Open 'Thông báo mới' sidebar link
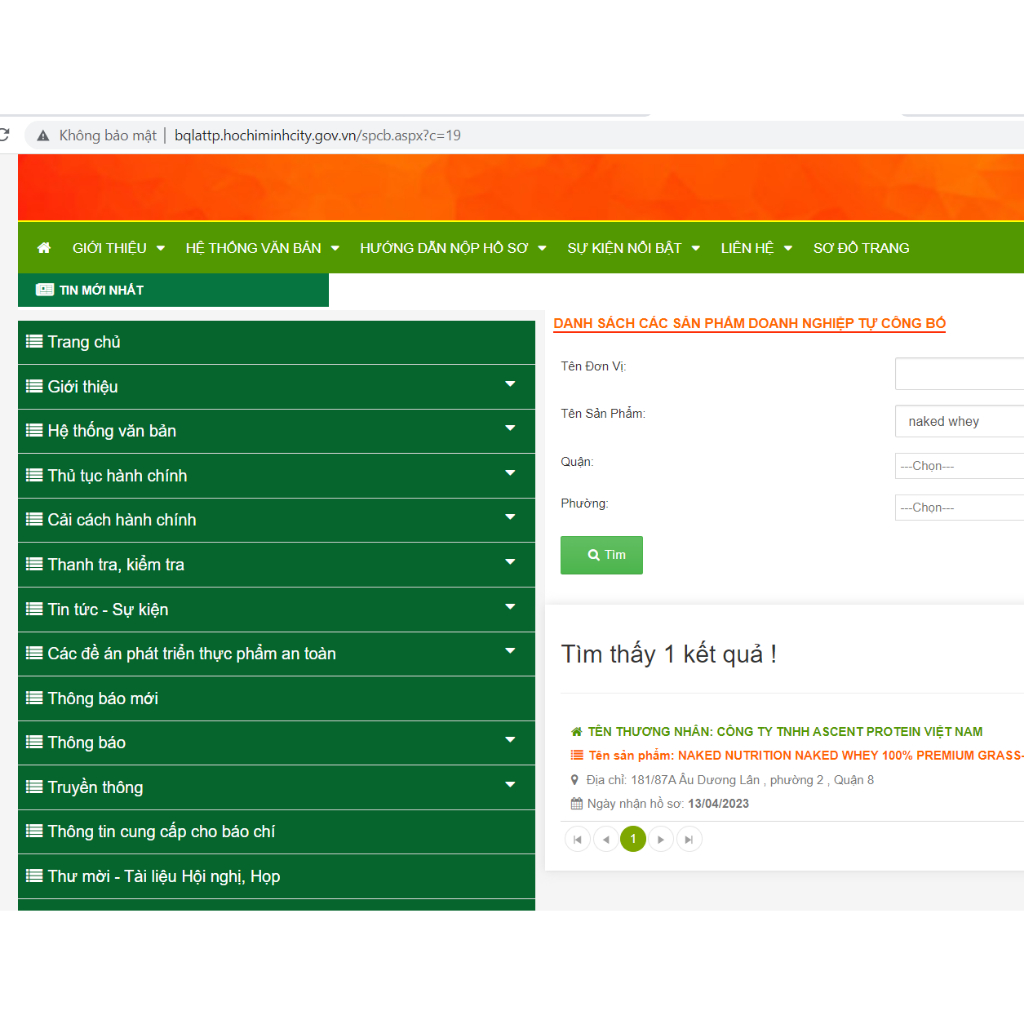This screenshot has width=1024, height=1024. (103, 698)
